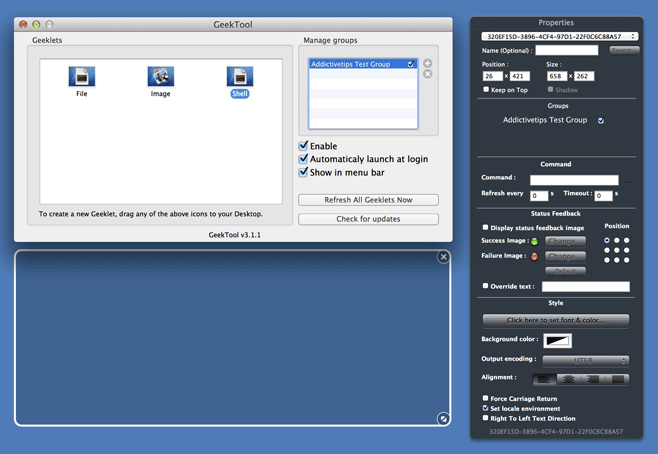Click Change next to Success Image
The width and height of the screenshot is (658, 454).
565,241
